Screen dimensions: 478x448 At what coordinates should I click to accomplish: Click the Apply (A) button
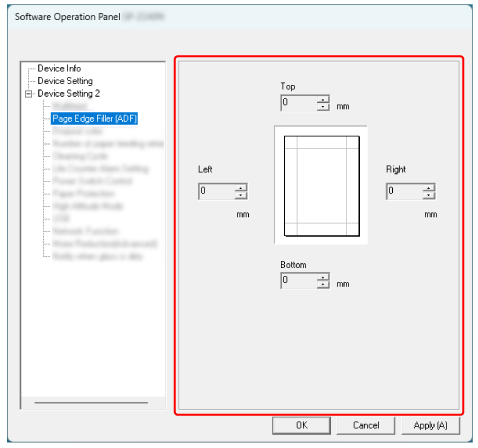tap(430, 425)
